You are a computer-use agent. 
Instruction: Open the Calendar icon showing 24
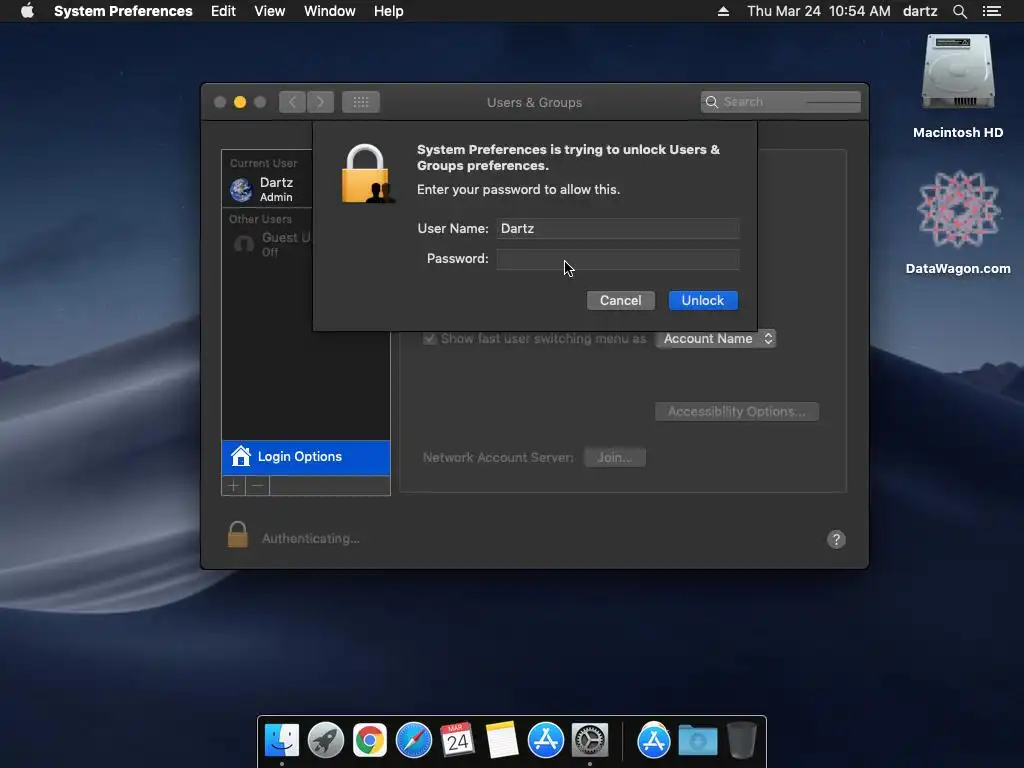point(457,740)
